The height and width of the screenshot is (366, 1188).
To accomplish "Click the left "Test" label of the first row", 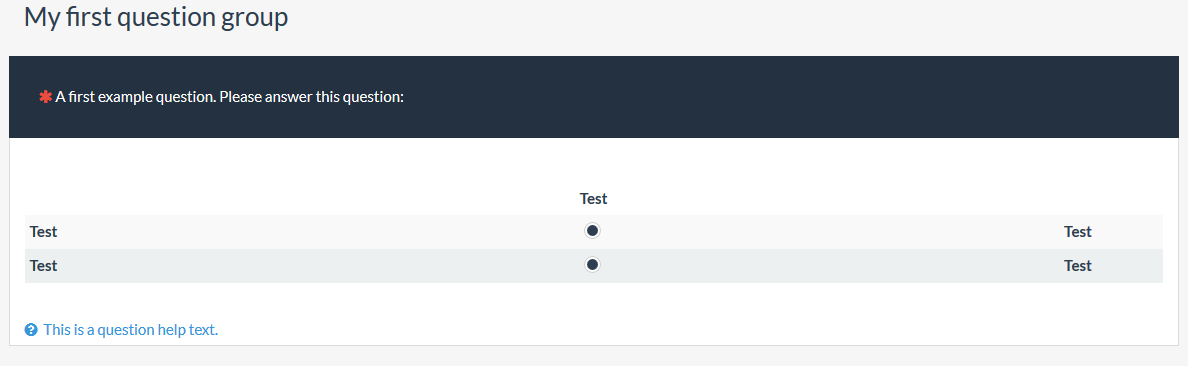I will point(43,232).
